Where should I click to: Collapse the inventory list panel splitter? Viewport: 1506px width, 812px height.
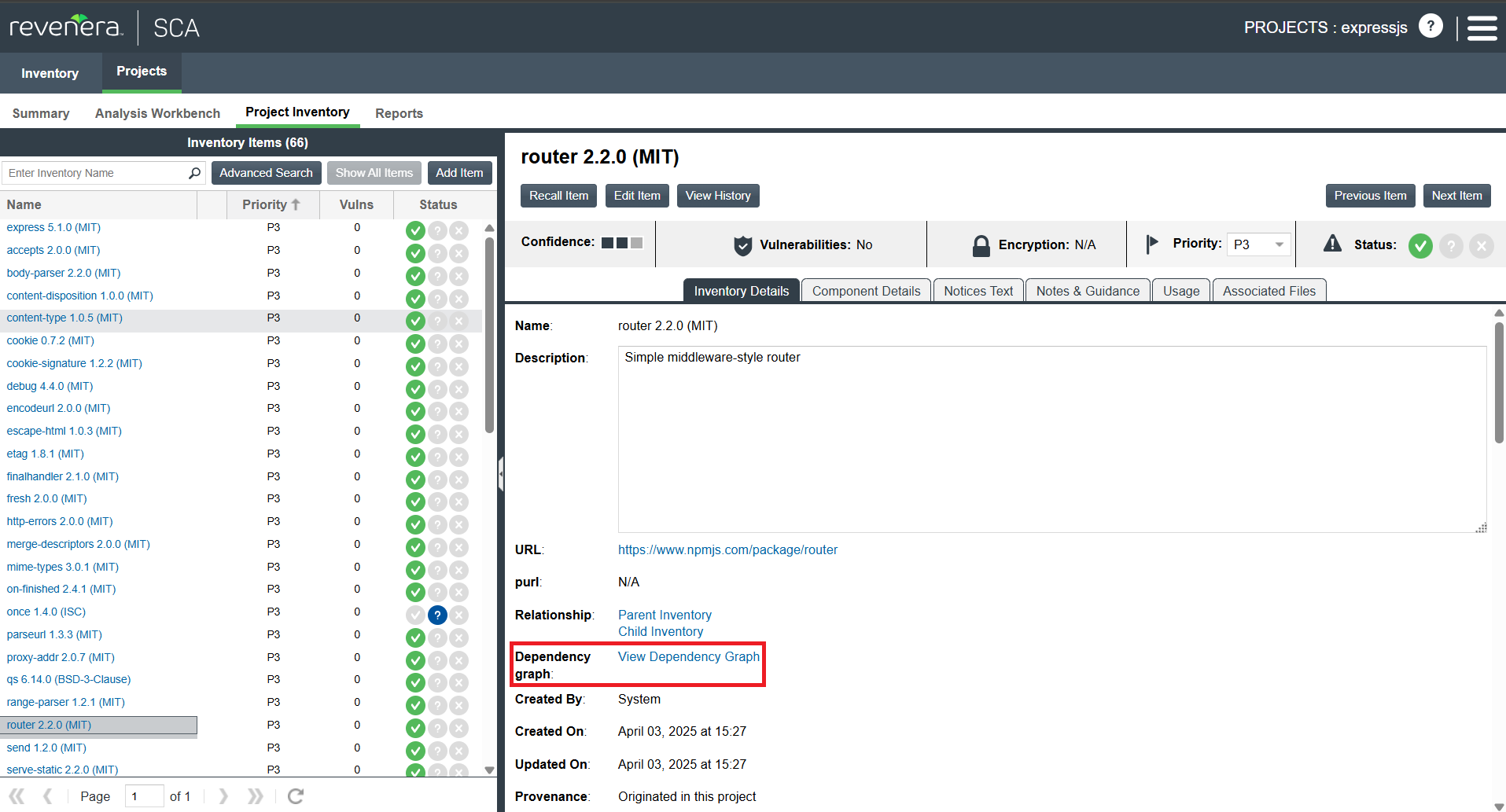(500, 474)
